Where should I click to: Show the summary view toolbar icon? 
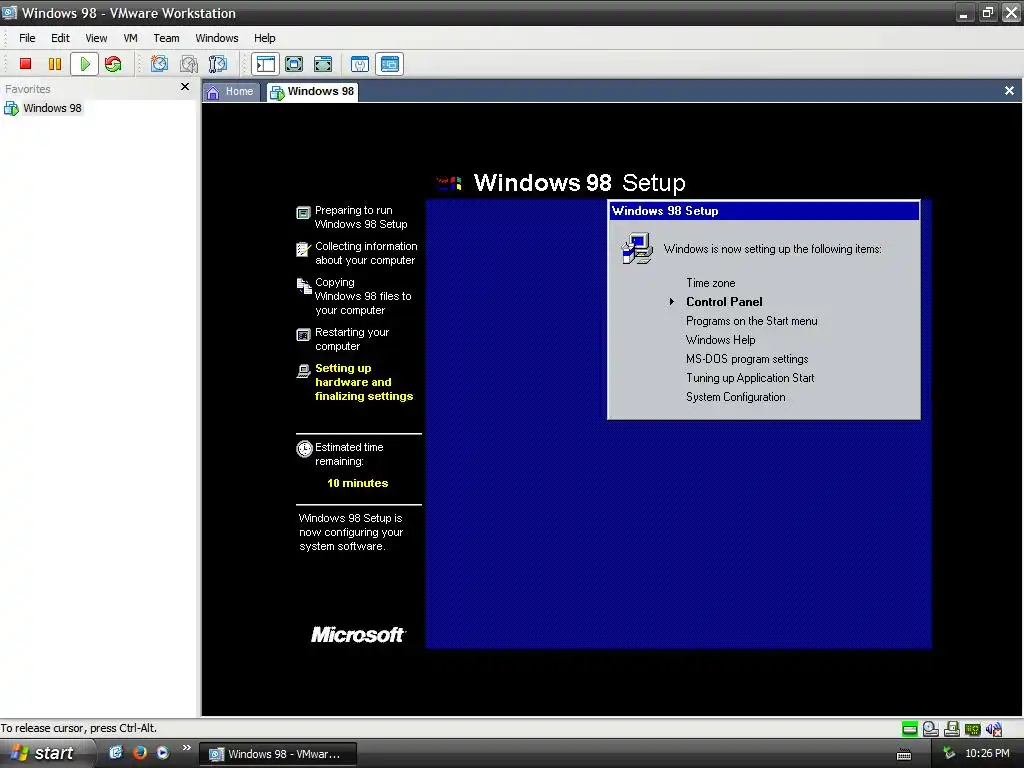tap(360, 63)
